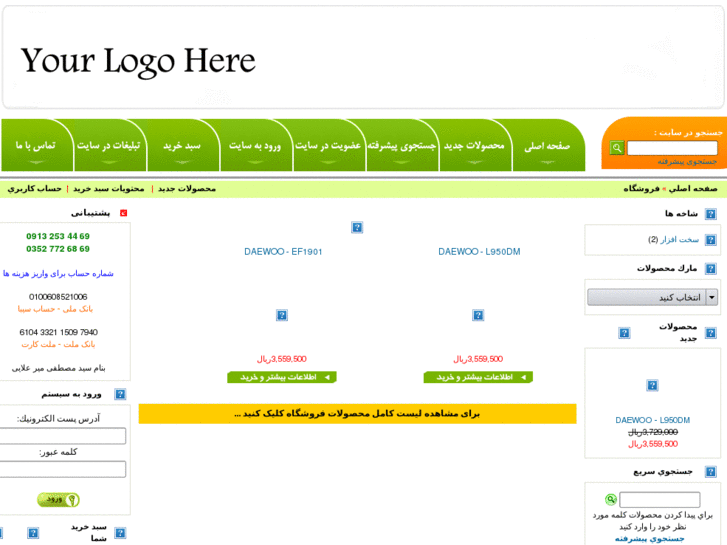
Task: Click فروشگاه breadcrumb link
Action: [641, 189]
